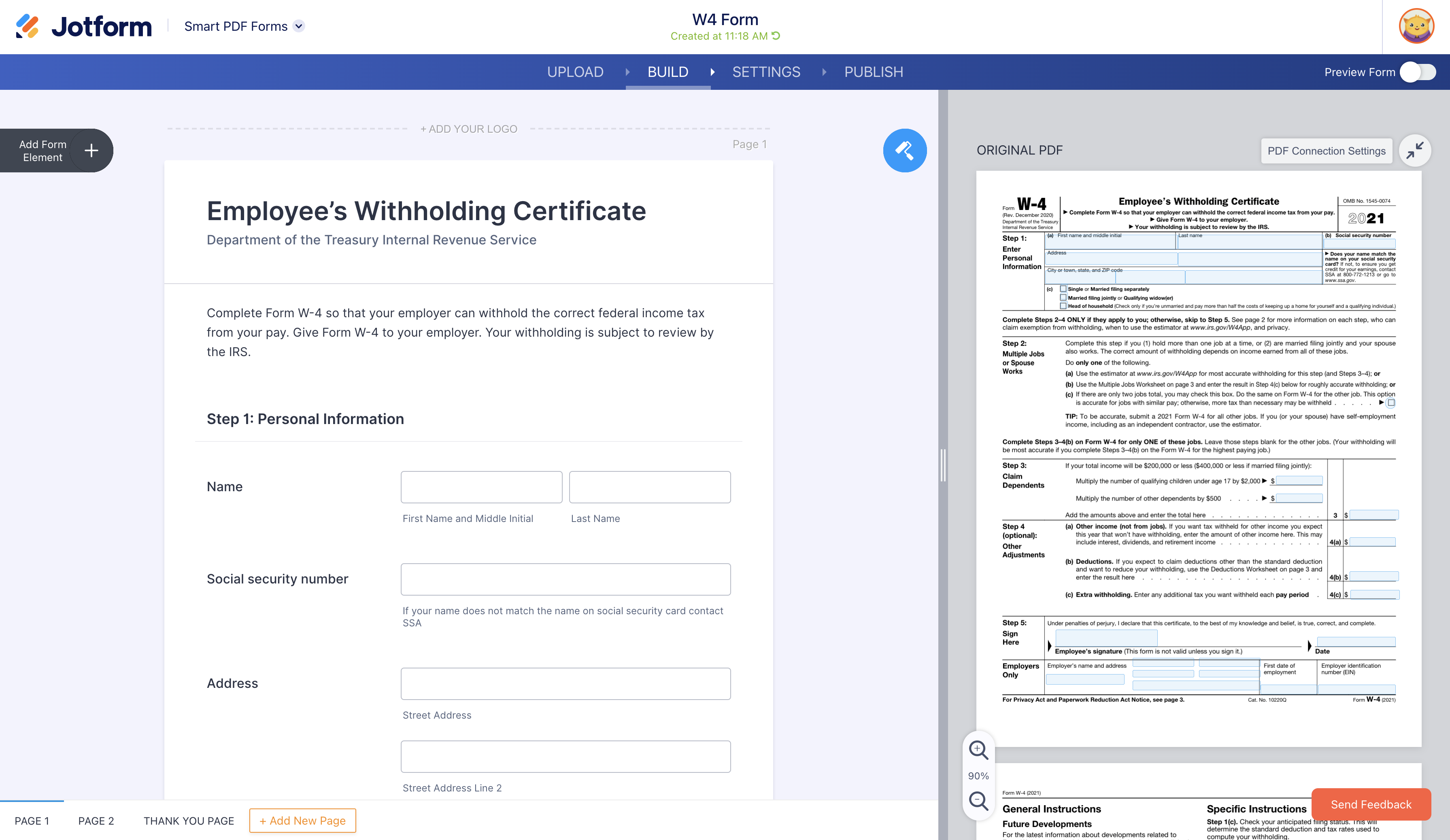Go to PAGE 2 tab
1450x840 pixels.
(x=96, y=821)
